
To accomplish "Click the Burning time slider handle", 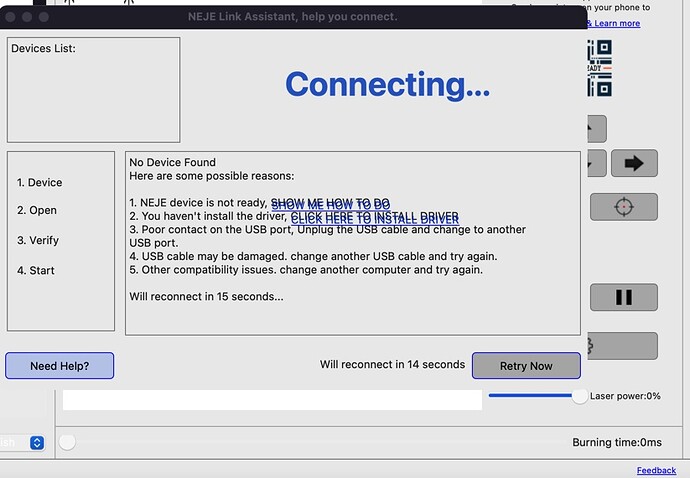I will (x=67, y=442).
